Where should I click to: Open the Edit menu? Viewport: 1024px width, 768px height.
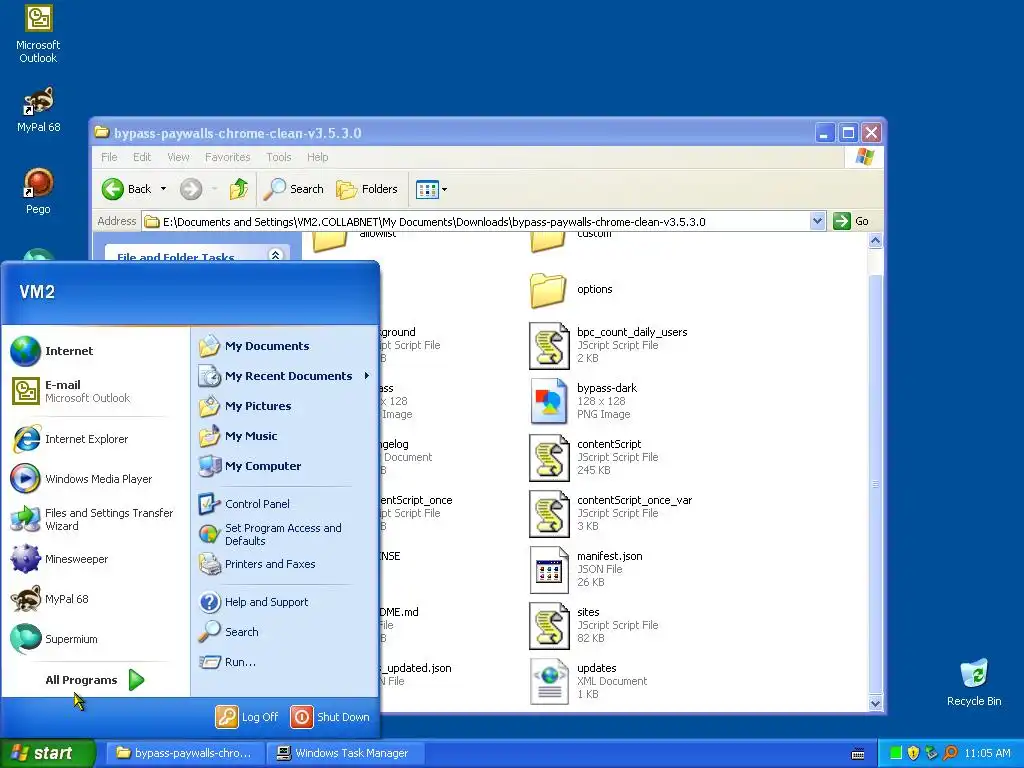pyautogui.click(x=142, y=157)
